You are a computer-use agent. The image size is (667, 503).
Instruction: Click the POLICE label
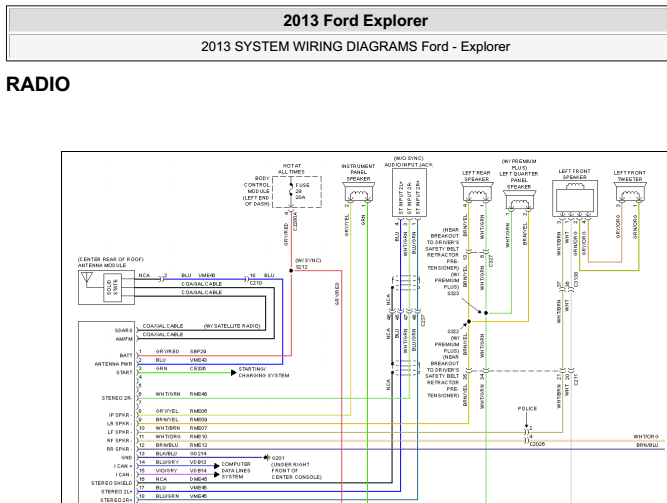527,409
